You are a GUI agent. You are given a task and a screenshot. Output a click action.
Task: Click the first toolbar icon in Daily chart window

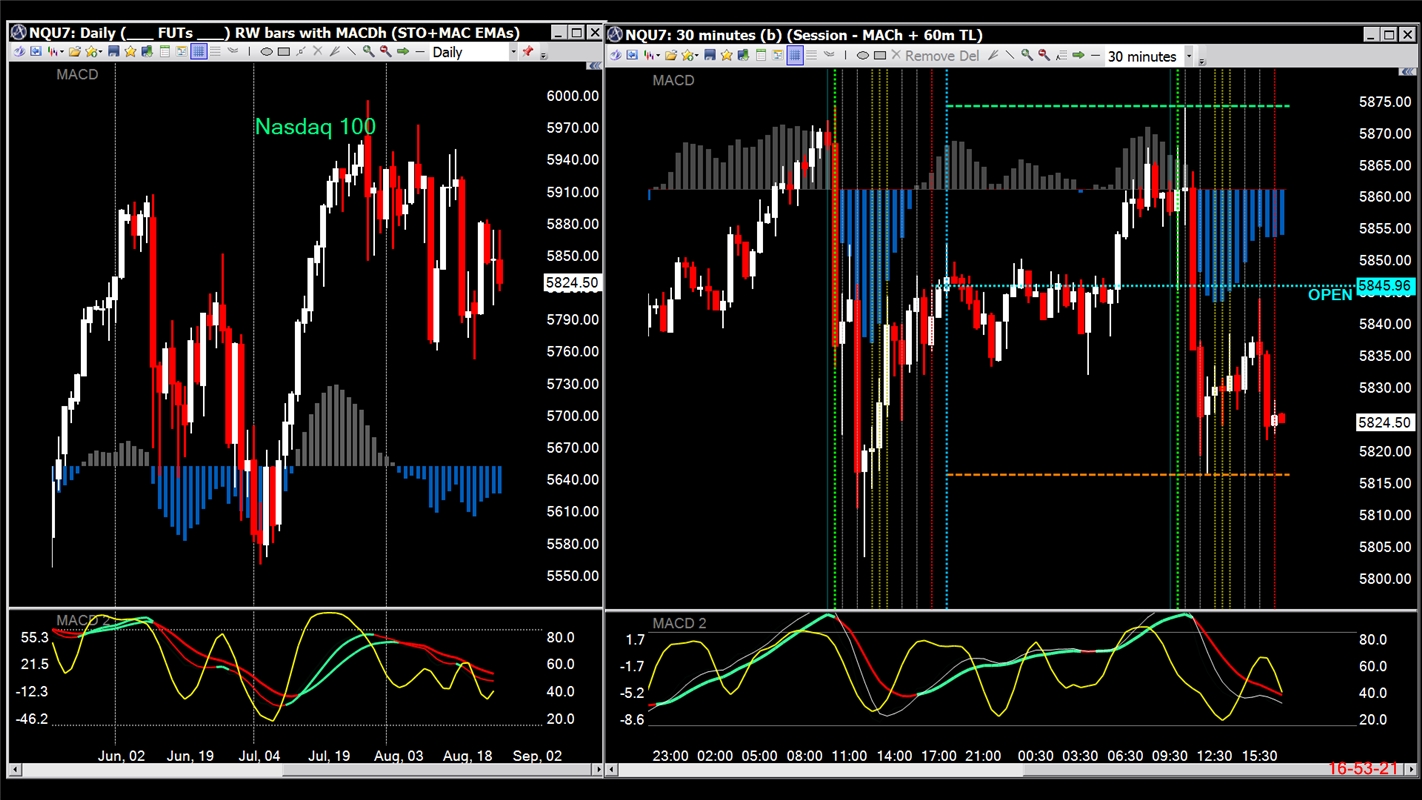pos(19,52)
